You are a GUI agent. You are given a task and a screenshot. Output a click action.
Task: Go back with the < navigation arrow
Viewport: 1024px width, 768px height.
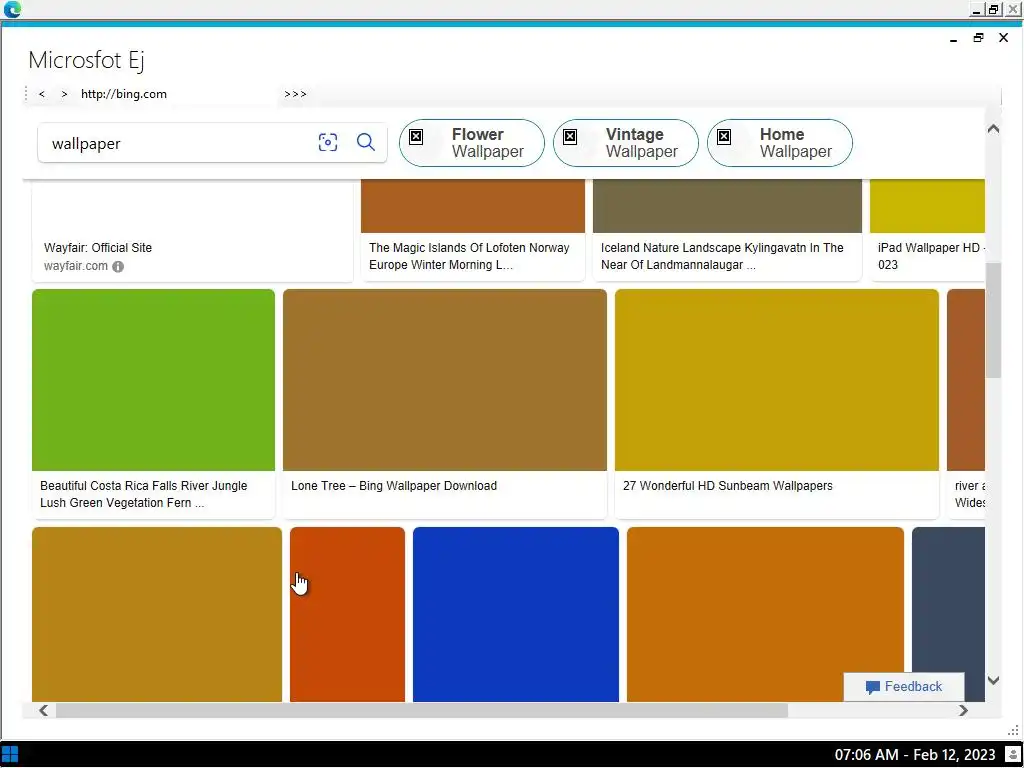(x=42, y=94)
